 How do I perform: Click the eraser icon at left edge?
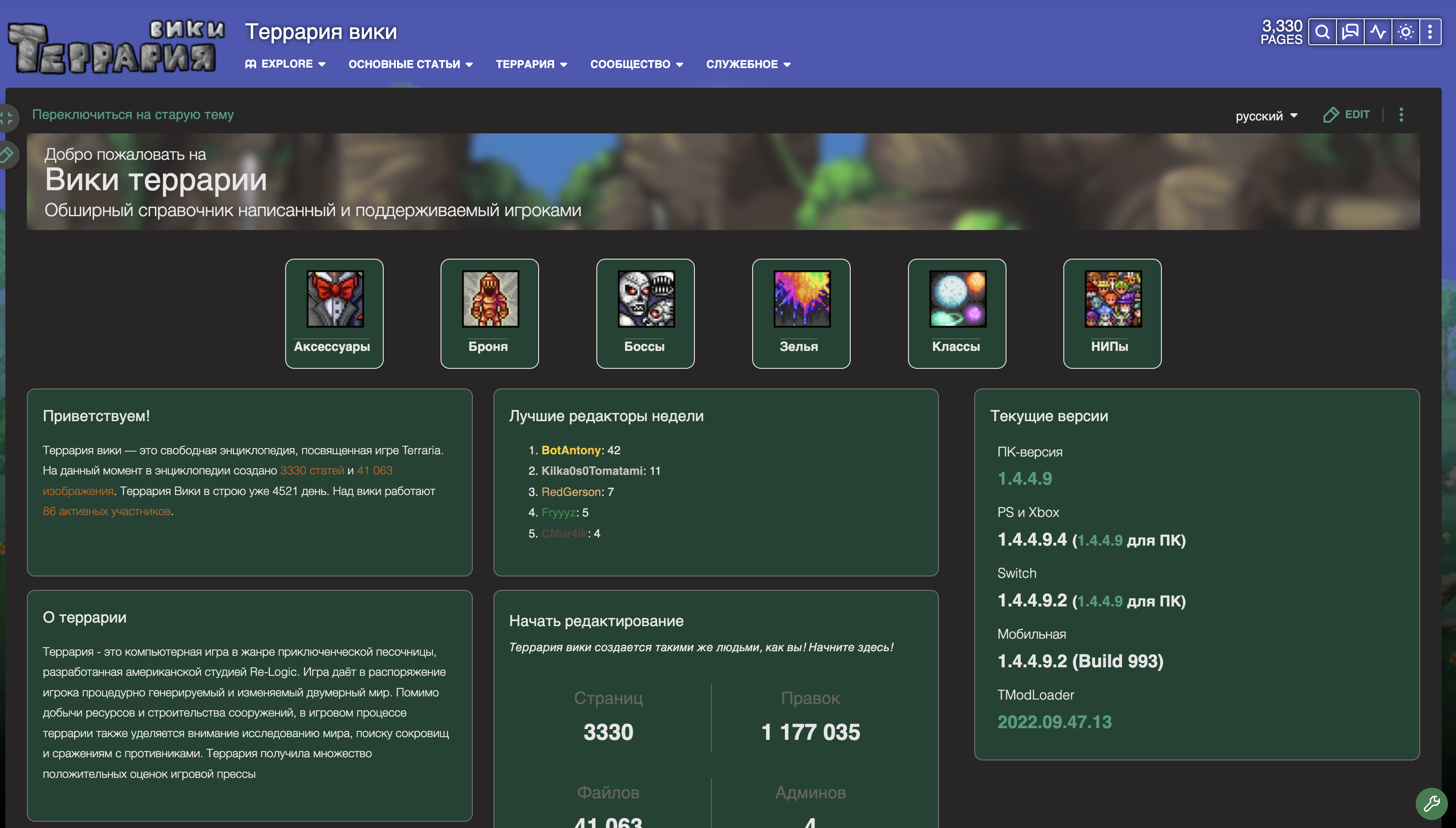click(7, 154)
